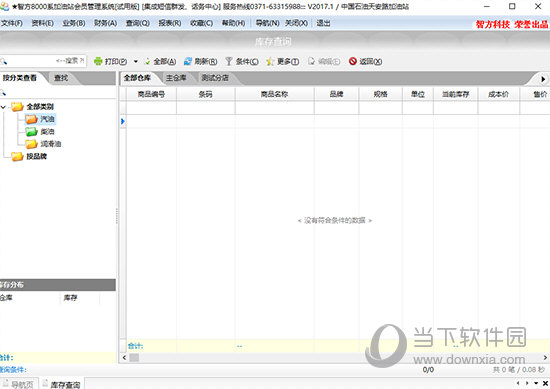
Task: Sort by 规格 column header
Action: click(x=380, y=94)
